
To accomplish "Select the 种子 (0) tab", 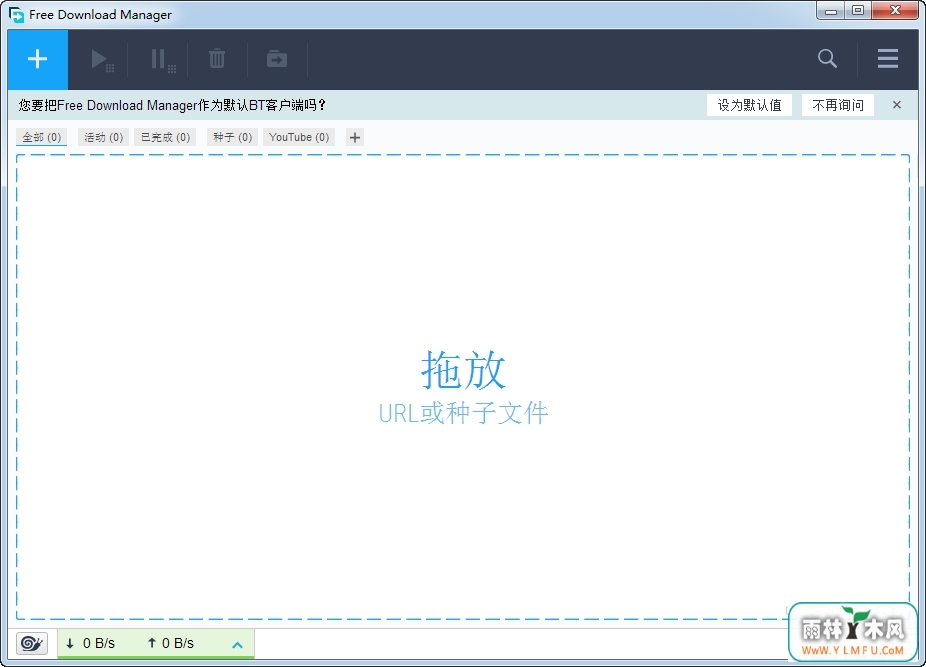I will [x=232, y=137].
